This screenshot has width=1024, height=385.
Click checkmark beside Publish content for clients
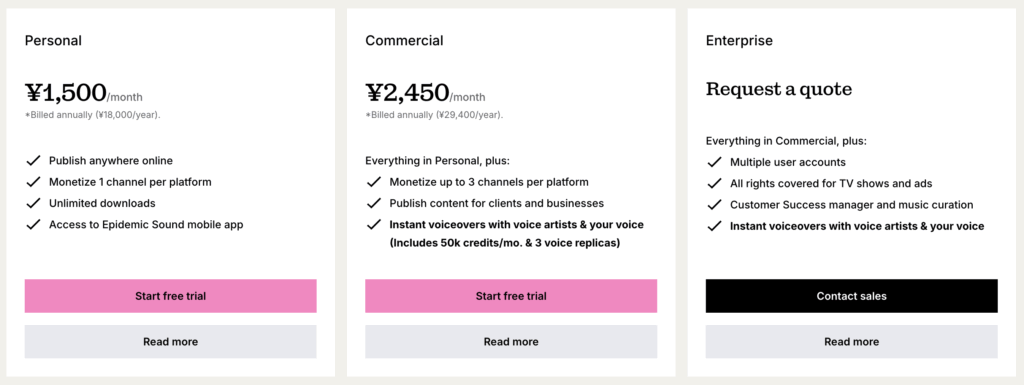click(374, 203)
